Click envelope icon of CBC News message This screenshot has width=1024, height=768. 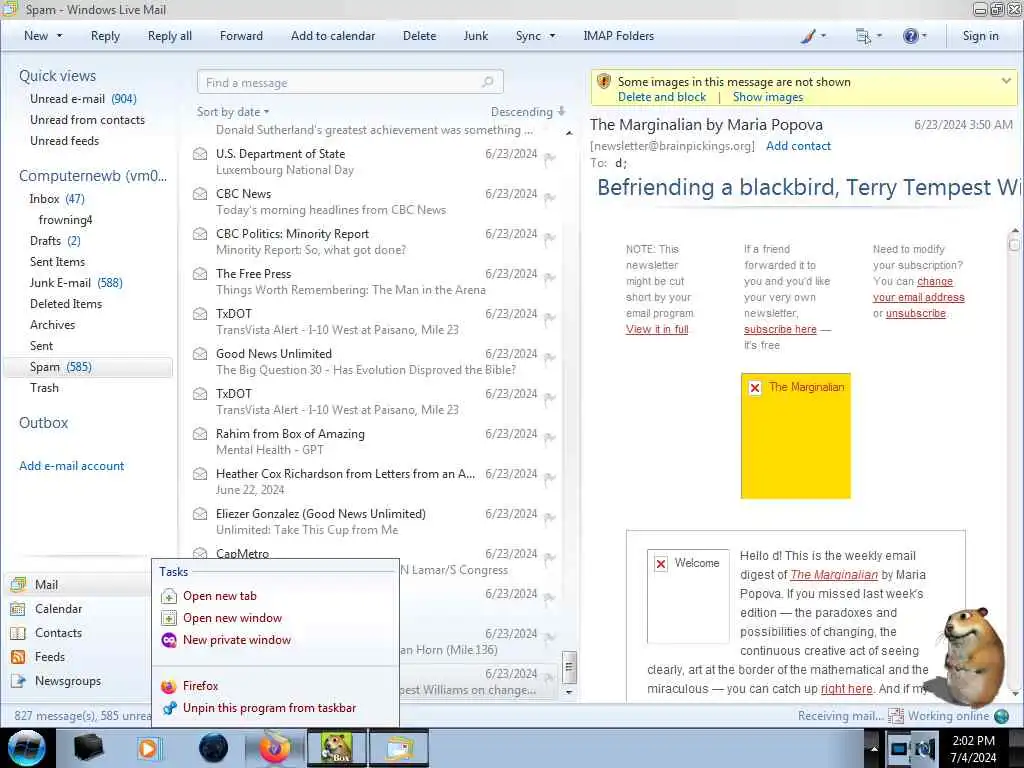point(200,194)
